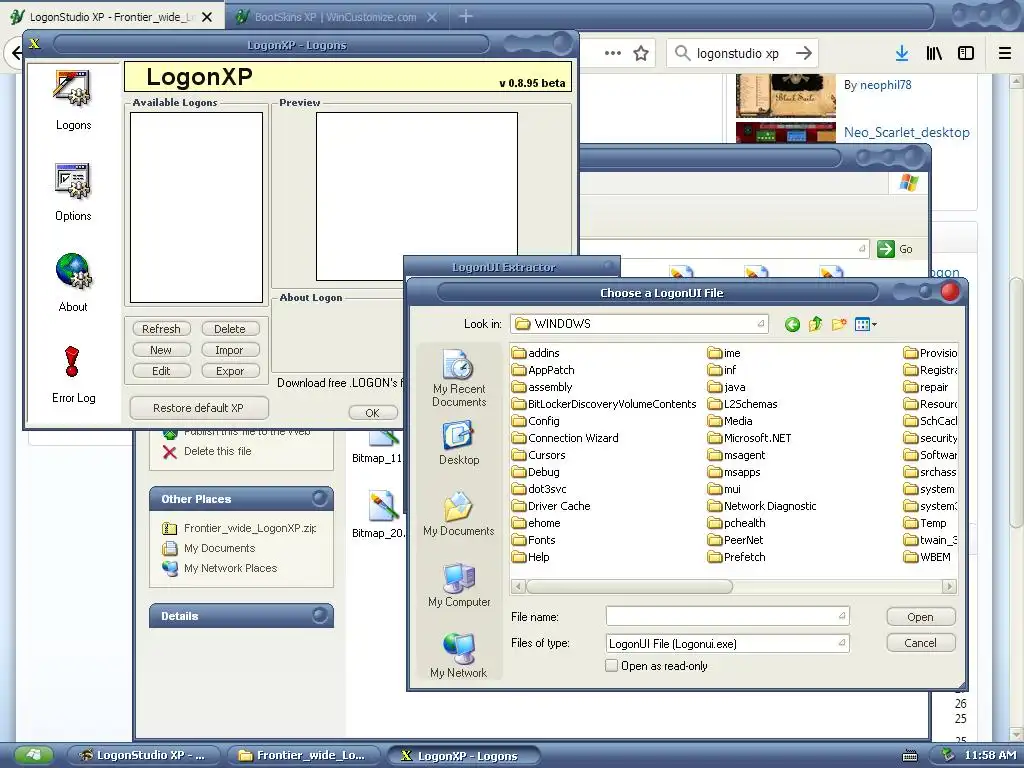Go up one folder level icon
1024x768 pixels.
pos(815,324)
